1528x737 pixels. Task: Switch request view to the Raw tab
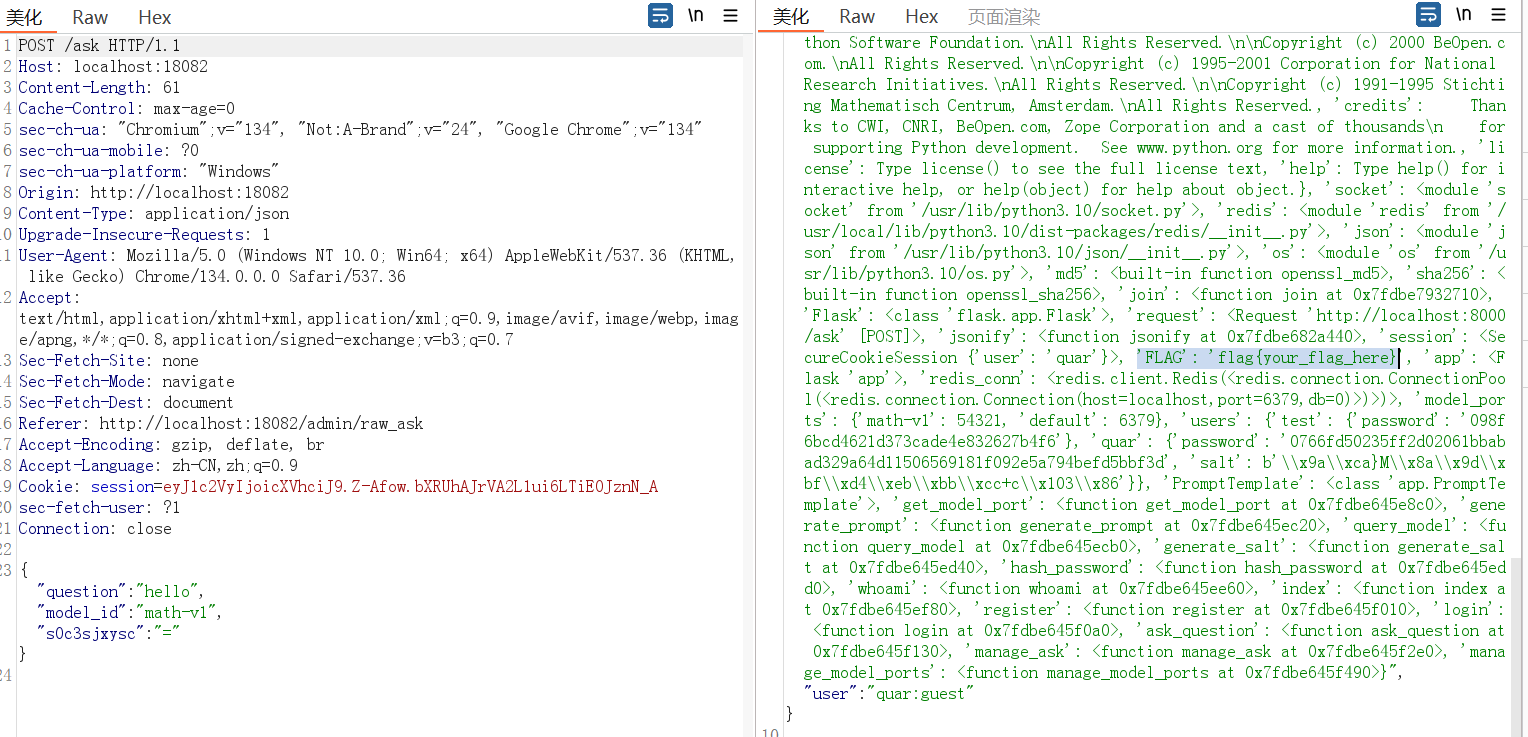coord(90,17)
